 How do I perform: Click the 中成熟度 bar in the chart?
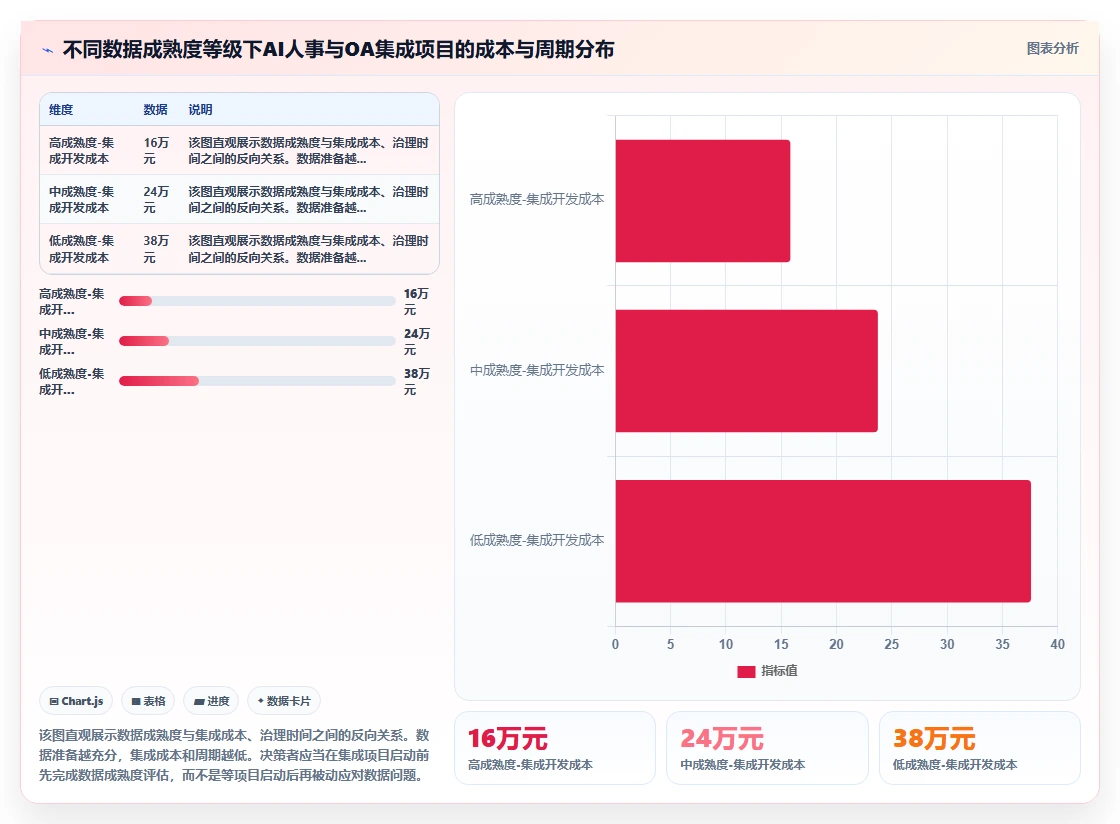(746, 371)
